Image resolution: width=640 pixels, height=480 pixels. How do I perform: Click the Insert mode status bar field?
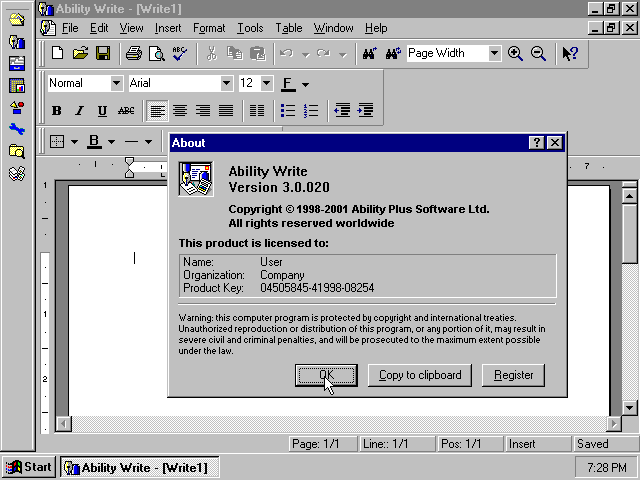pyautogui.click(x=538, y=444)
